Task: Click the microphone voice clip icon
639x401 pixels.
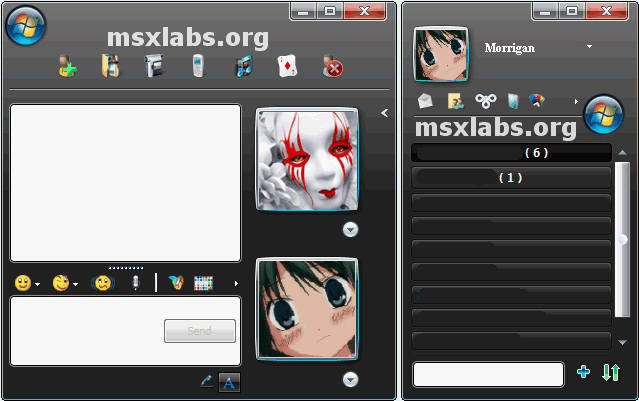Action: 136,283
